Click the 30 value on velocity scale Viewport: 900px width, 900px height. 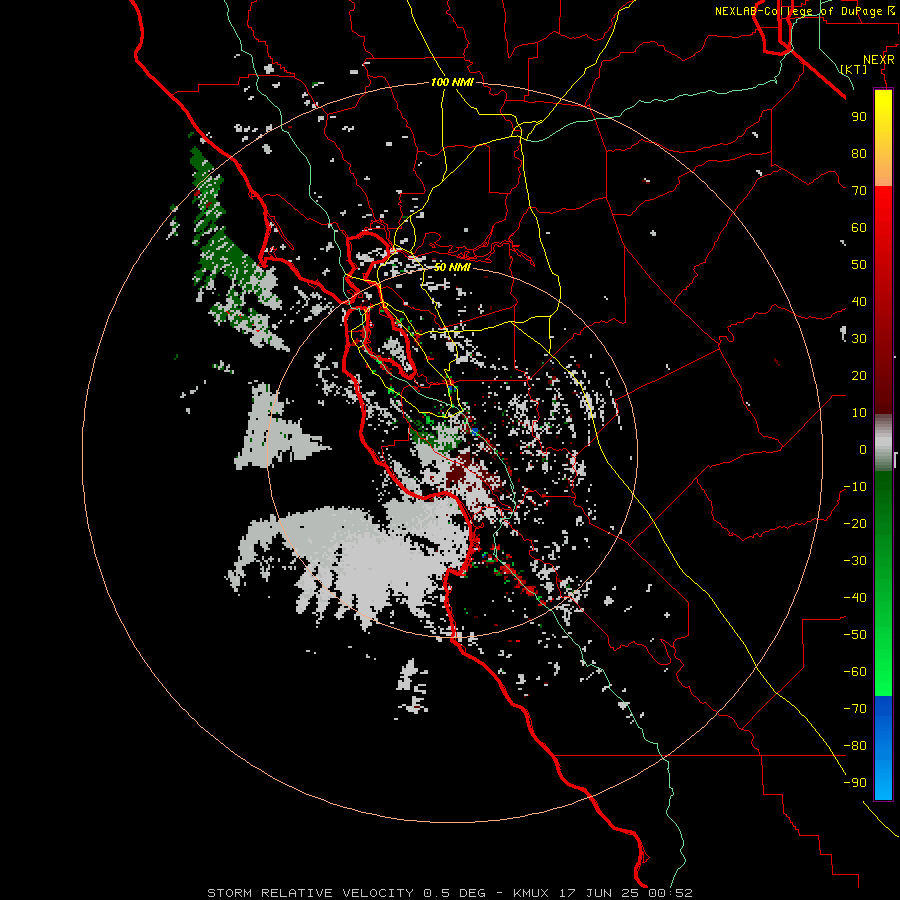tap(859, 339)
